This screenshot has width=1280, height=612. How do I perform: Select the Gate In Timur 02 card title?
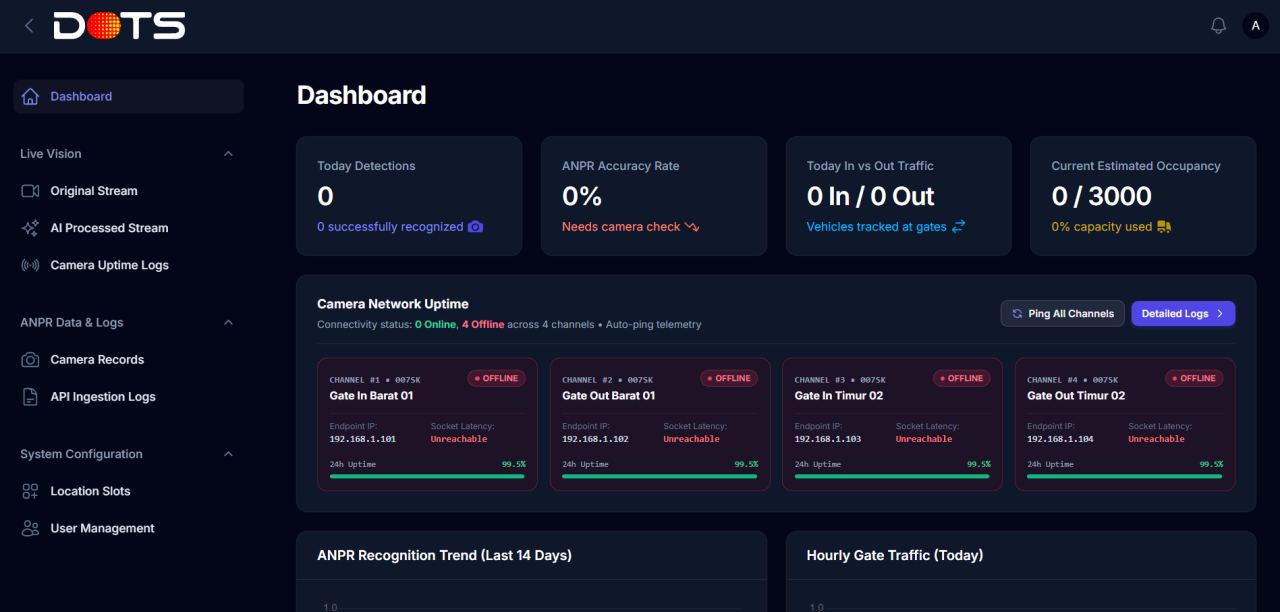(839, 396)
